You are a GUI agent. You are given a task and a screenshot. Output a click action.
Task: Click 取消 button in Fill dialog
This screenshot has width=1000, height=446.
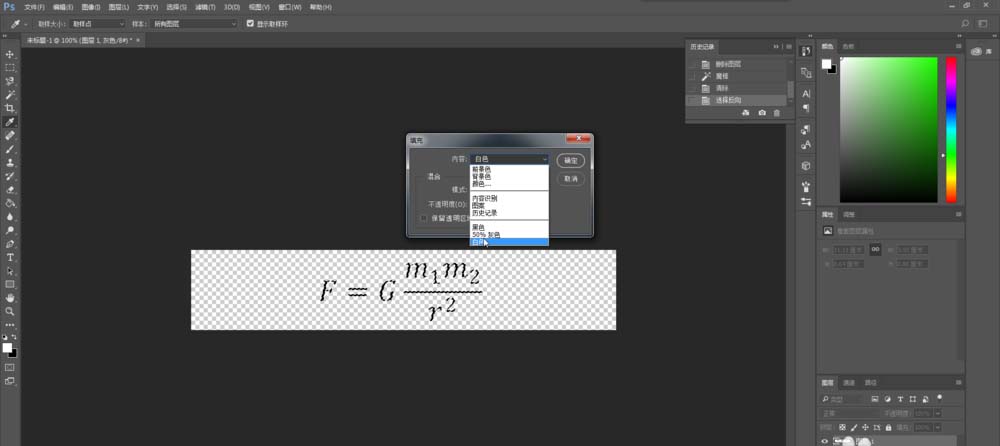point(571,179)
